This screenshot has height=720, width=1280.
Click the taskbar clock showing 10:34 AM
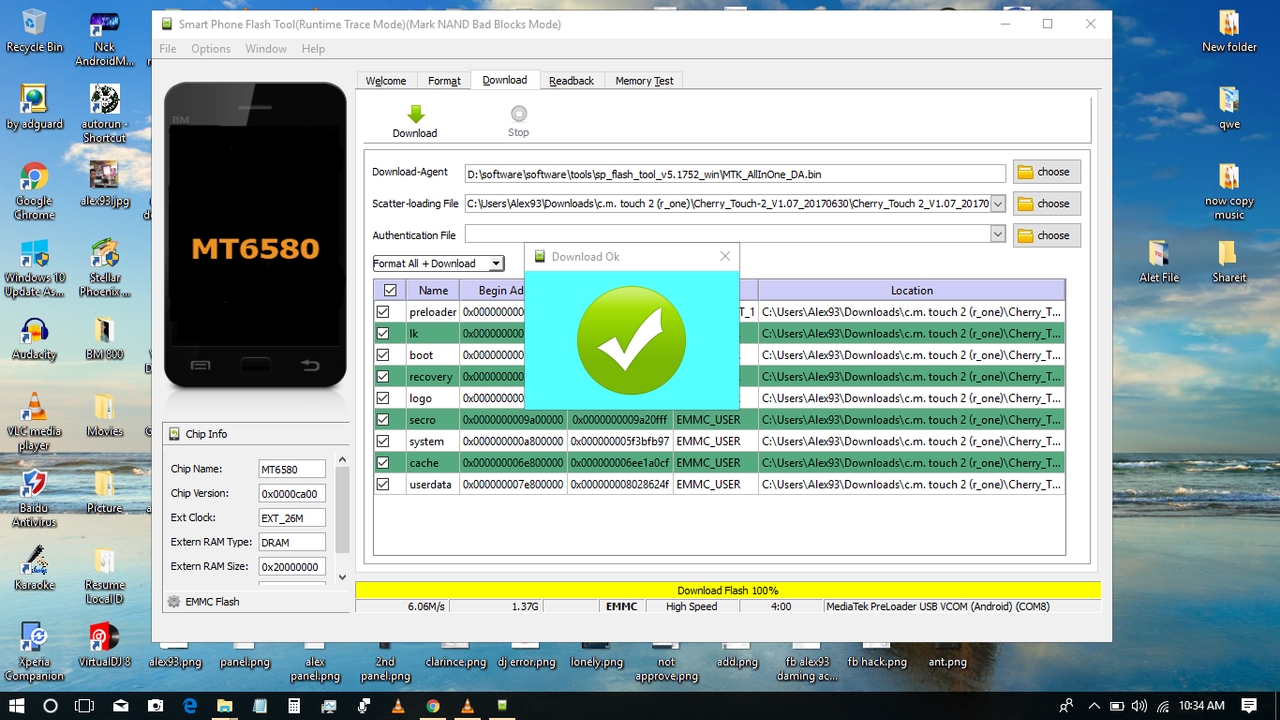(x=1202, y=706)
